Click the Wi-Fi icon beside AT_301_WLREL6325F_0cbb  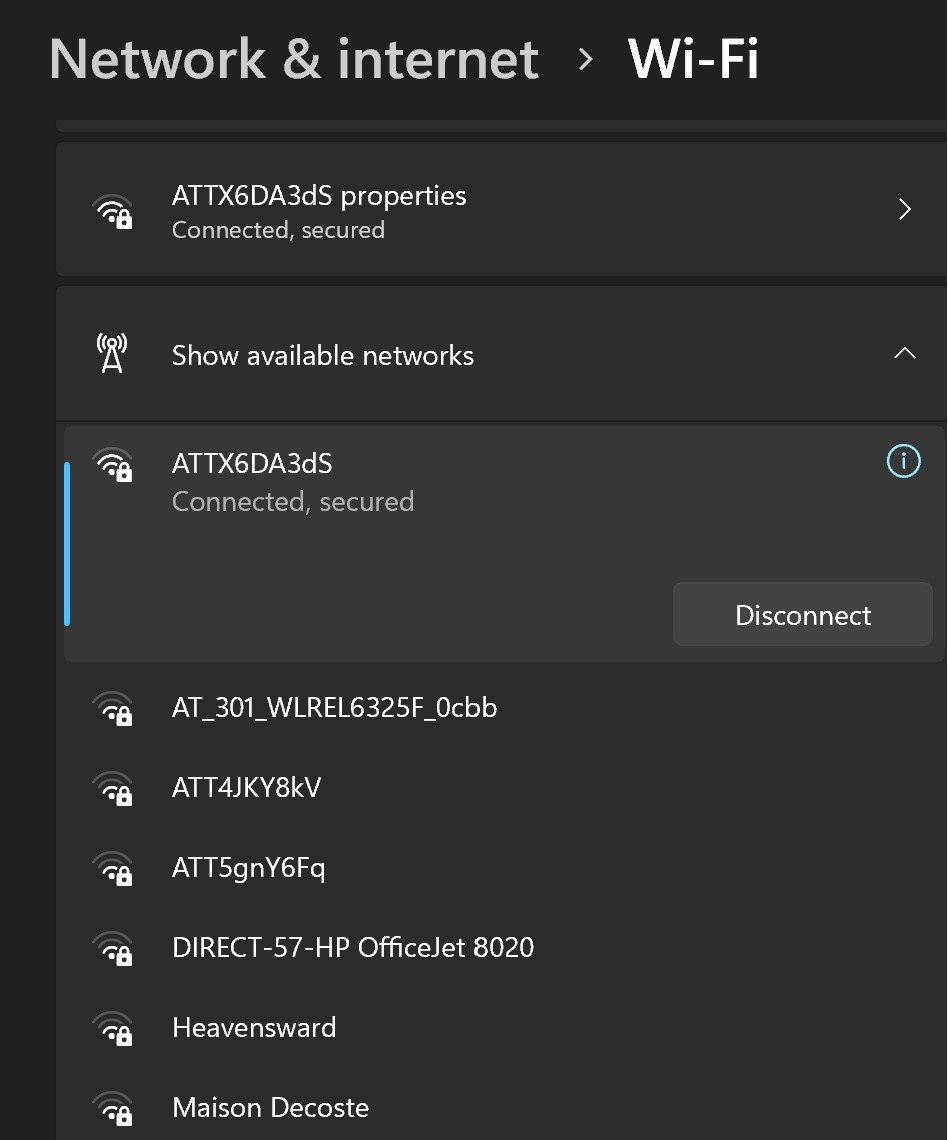click(x=113, y=709)
